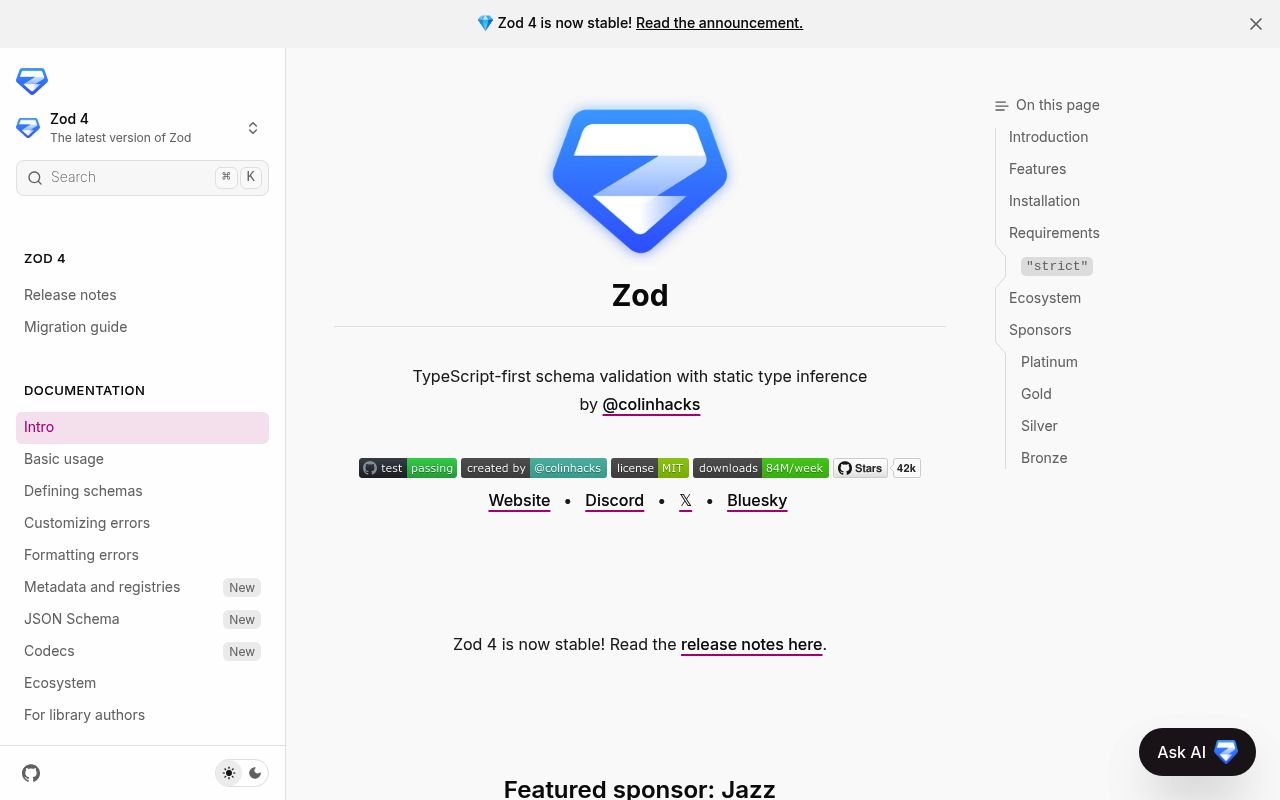Open the release notes here link
The width and height of the screenshot is (1280, 800).
pyautogui.click(x=751, y=645)
